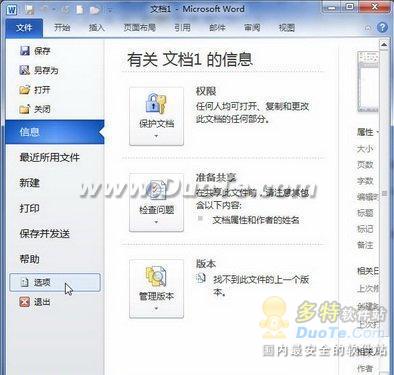Viewport: 394px width, 375px height.
Task: Click the 权限 (Permissions) heading
Action: [x=206, y=91]
